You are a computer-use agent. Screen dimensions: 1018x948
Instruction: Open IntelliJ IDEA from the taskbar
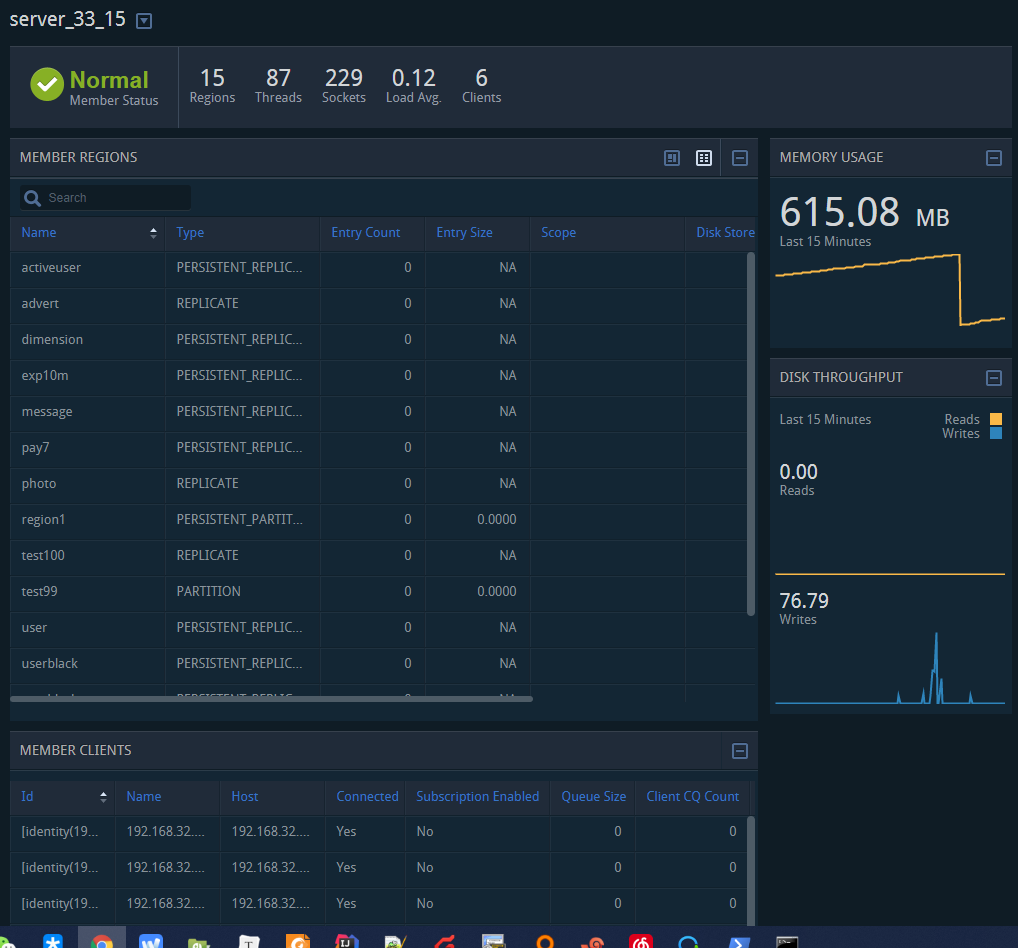tap(347, 941)
